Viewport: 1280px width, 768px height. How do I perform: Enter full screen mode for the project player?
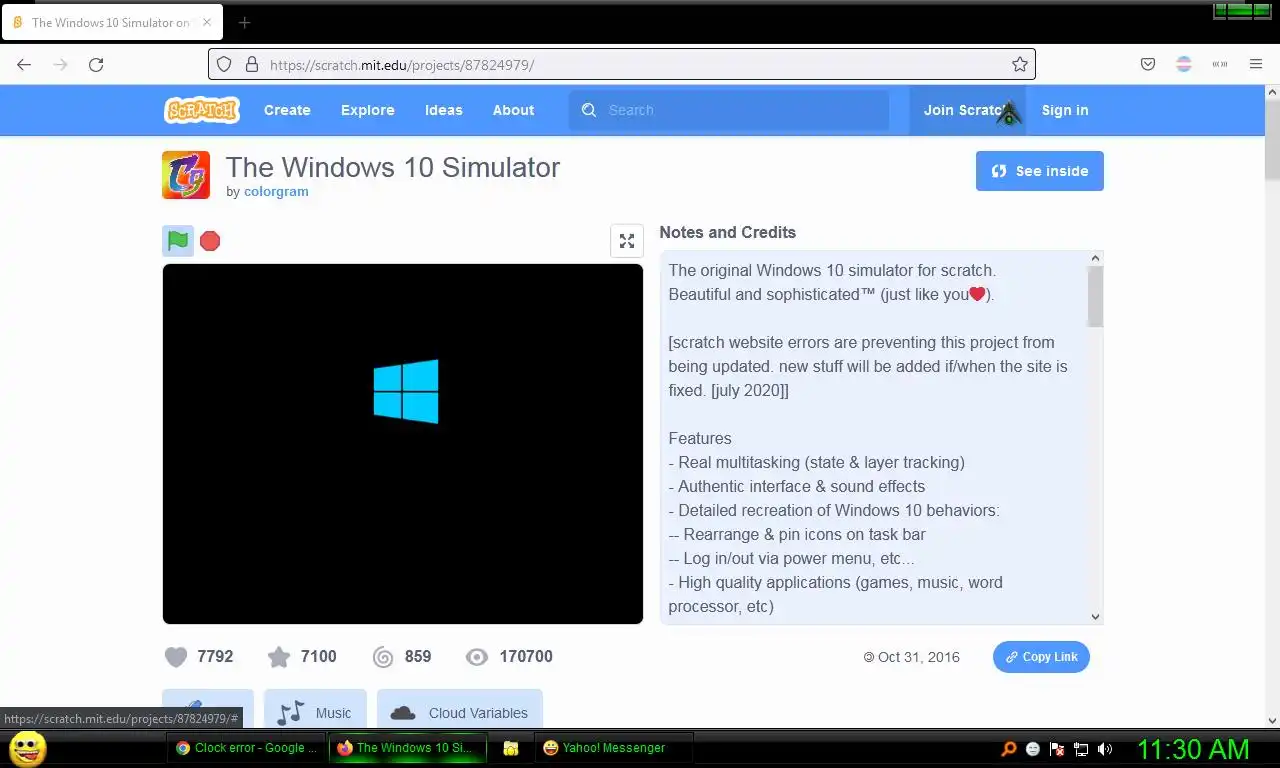(x=627, y=241)
